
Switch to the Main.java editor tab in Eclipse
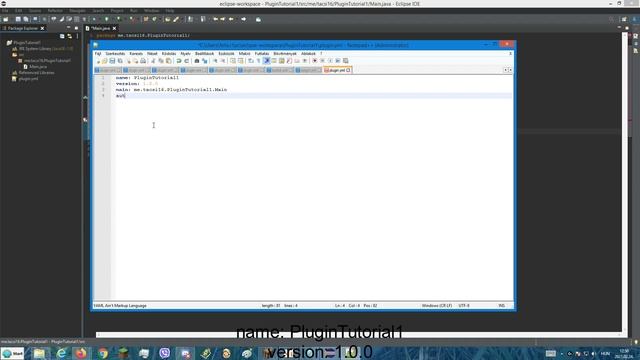coord(101,28)
